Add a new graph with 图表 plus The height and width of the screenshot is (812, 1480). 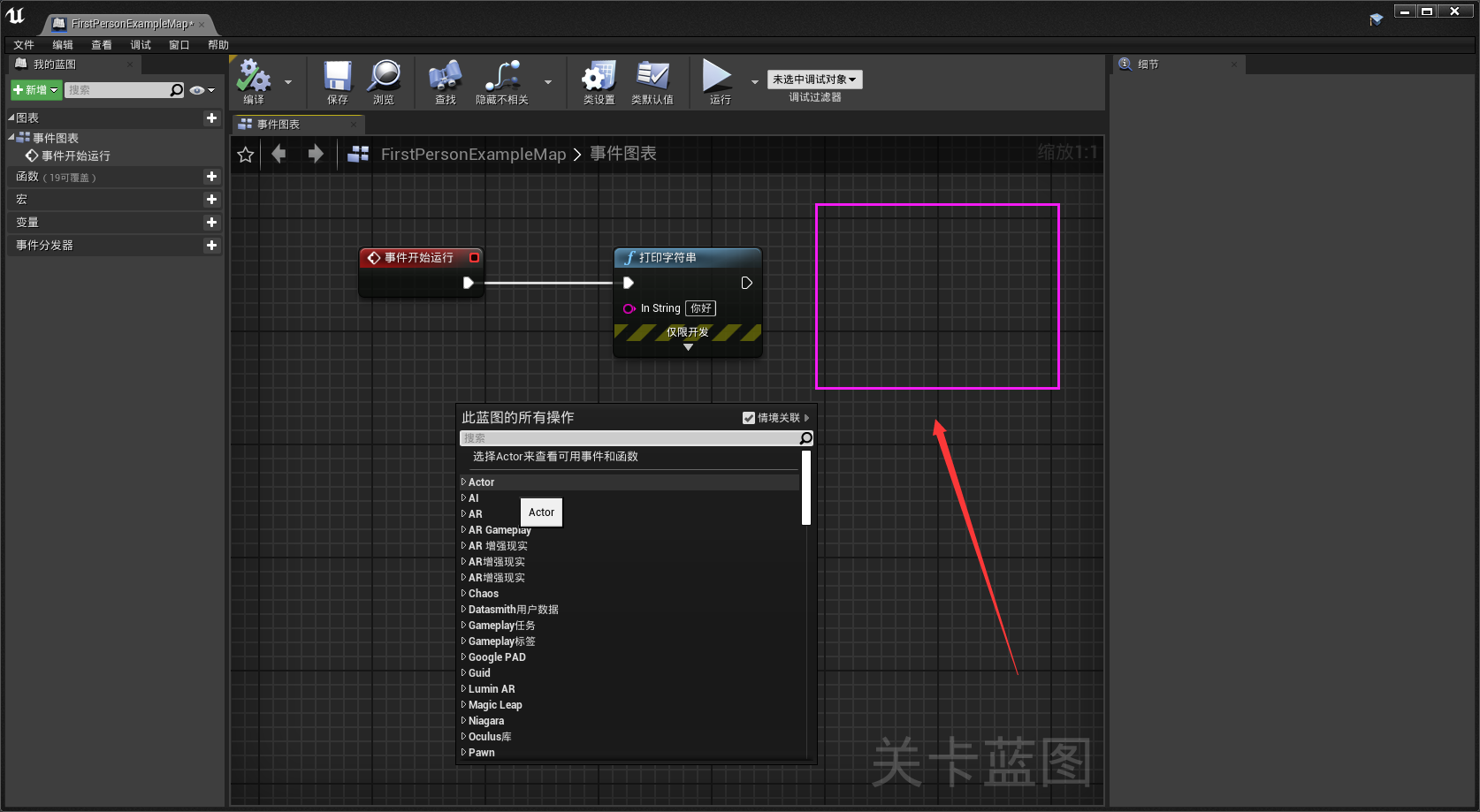pos(211,118)
